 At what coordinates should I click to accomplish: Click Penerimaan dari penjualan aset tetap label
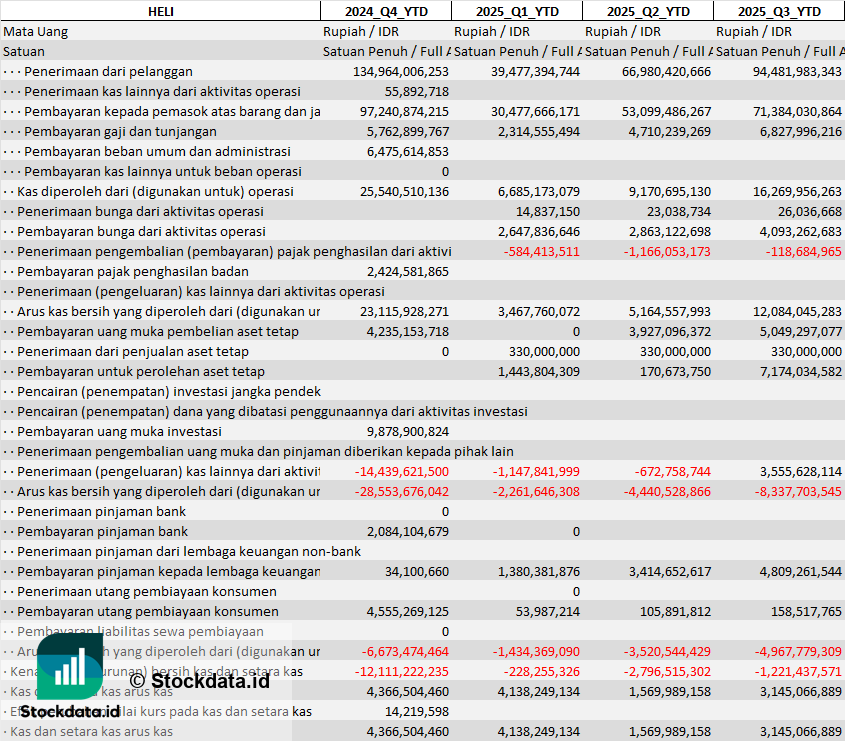tap(133, 351)
